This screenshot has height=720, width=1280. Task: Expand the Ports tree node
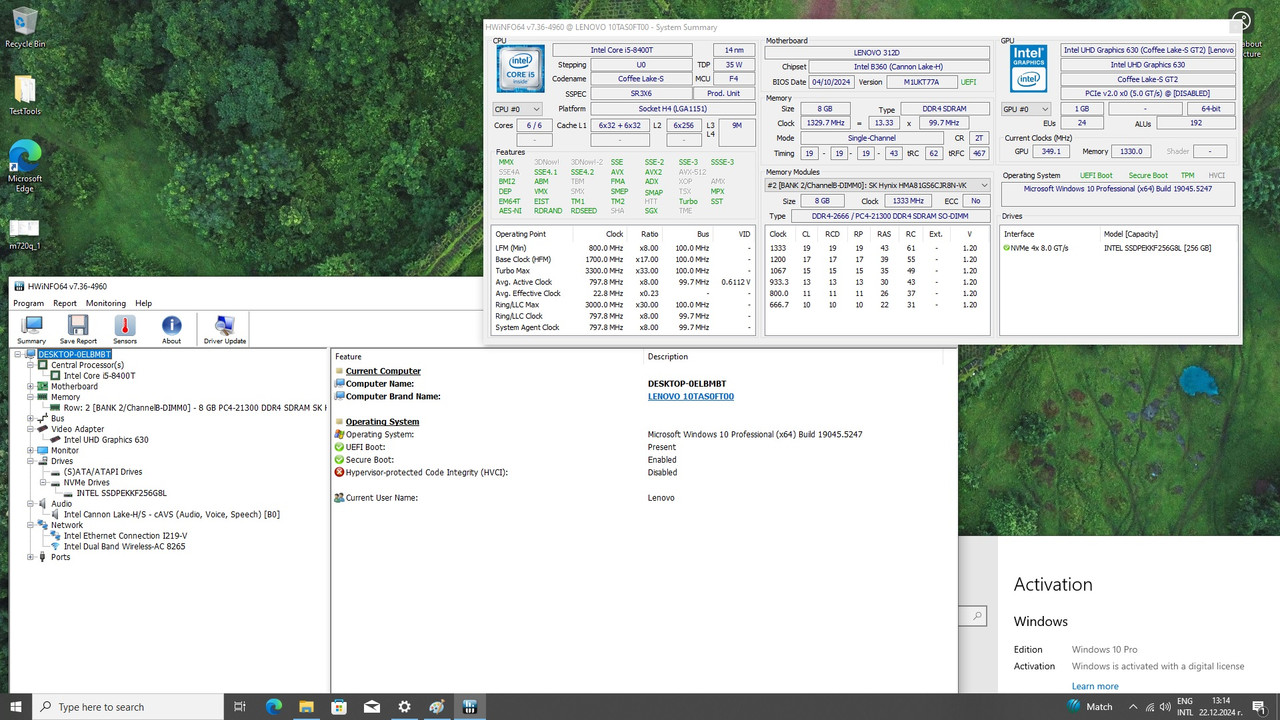pyautogui.click(x=30, y=557)
